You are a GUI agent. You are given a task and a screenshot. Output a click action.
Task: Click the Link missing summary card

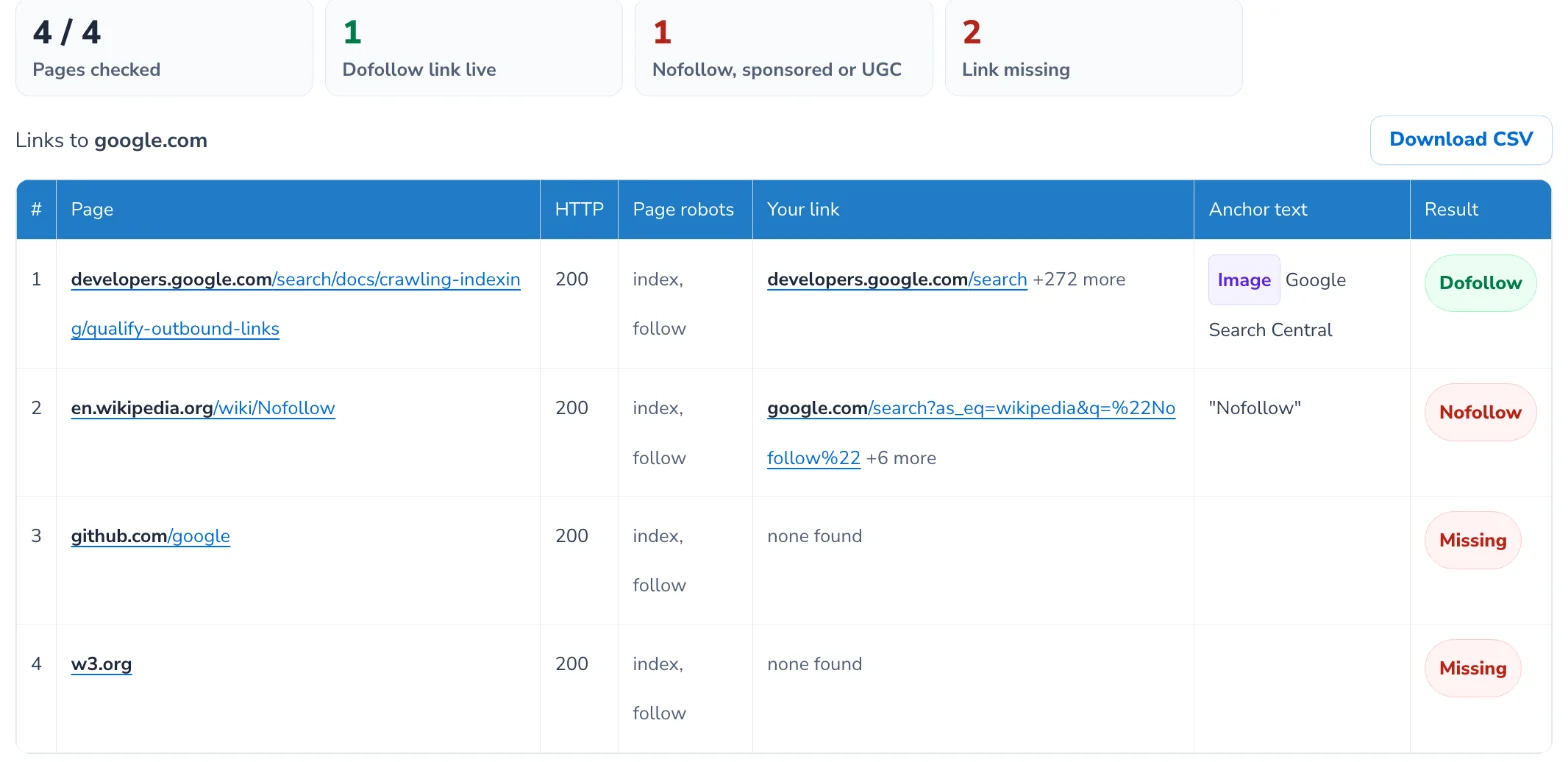pyautogui.click(x=1094, y=48)
